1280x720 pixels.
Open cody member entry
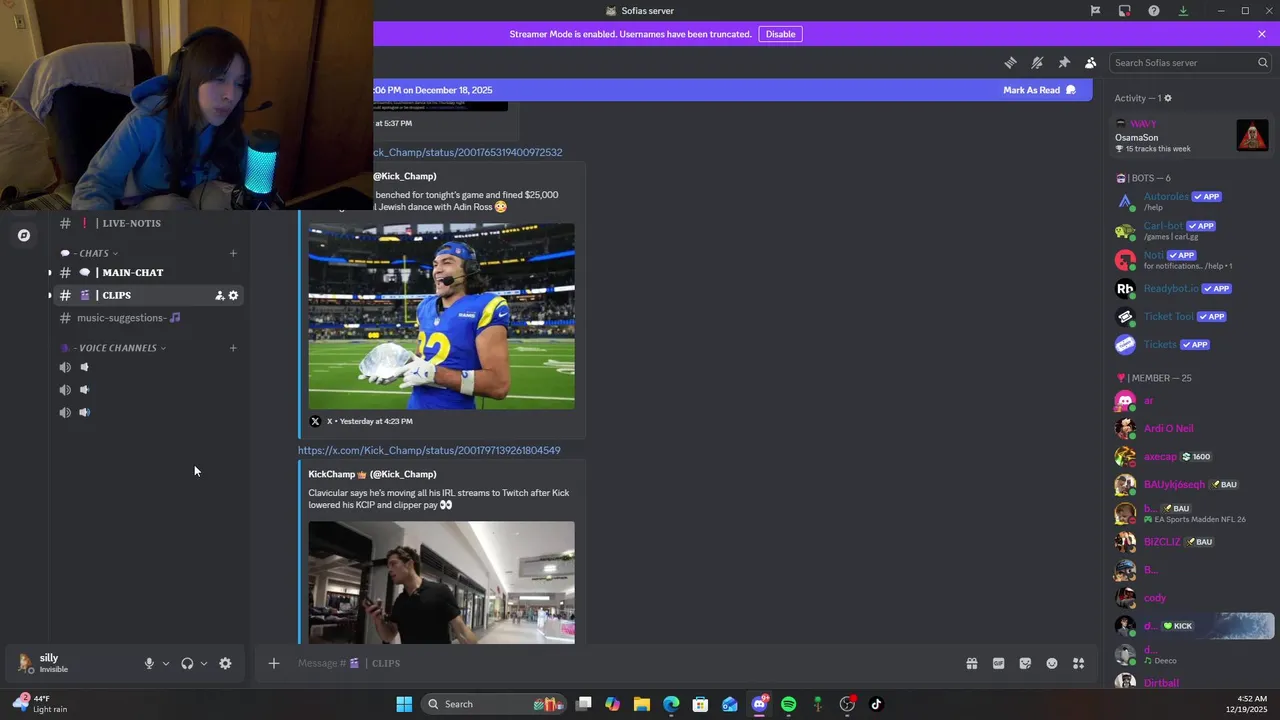1190,597
